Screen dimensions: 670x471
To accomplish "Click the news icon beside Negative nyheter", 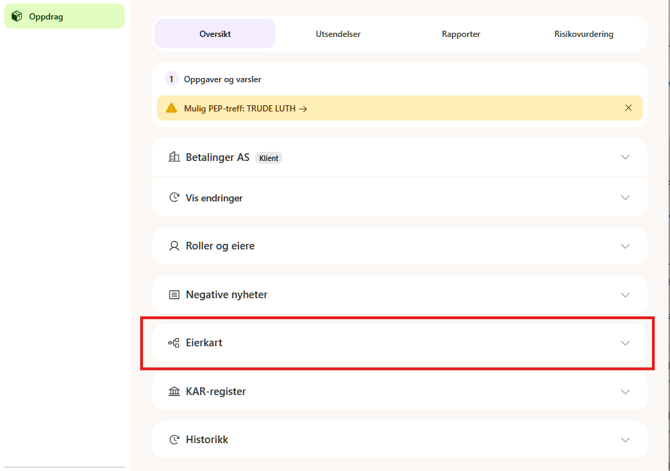I will (174, 294).
